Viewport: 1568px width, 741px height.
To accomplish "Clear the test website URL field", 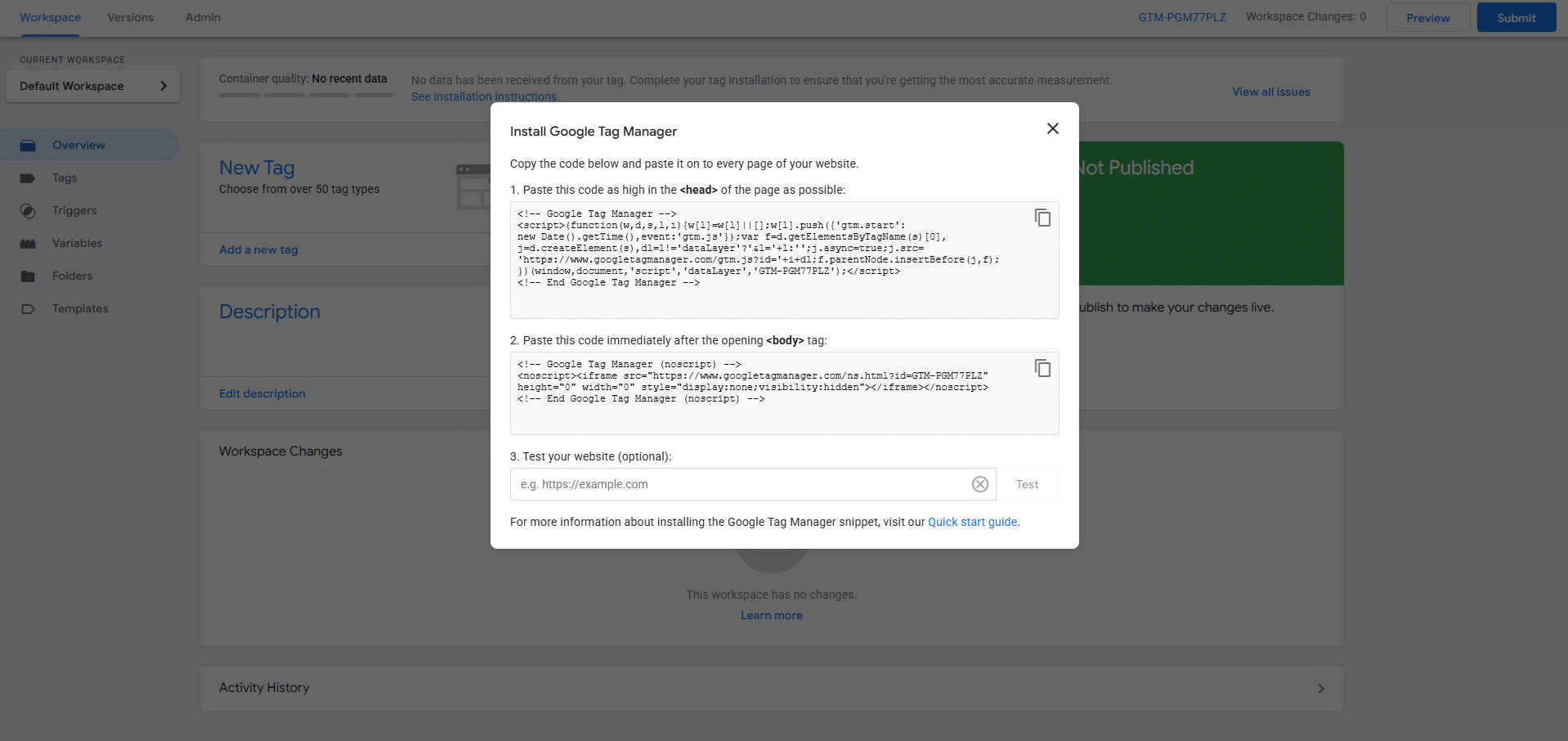I will (980, 484).
